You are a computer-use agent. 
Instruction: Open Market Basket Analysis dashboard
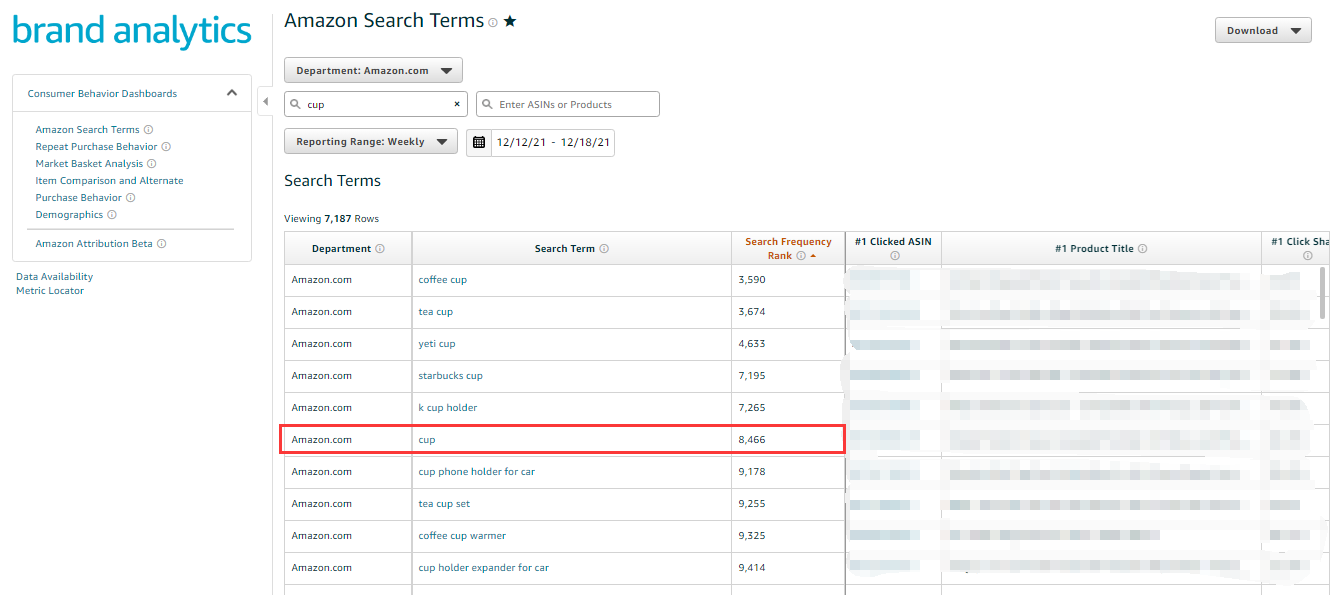tap(89, 164)
